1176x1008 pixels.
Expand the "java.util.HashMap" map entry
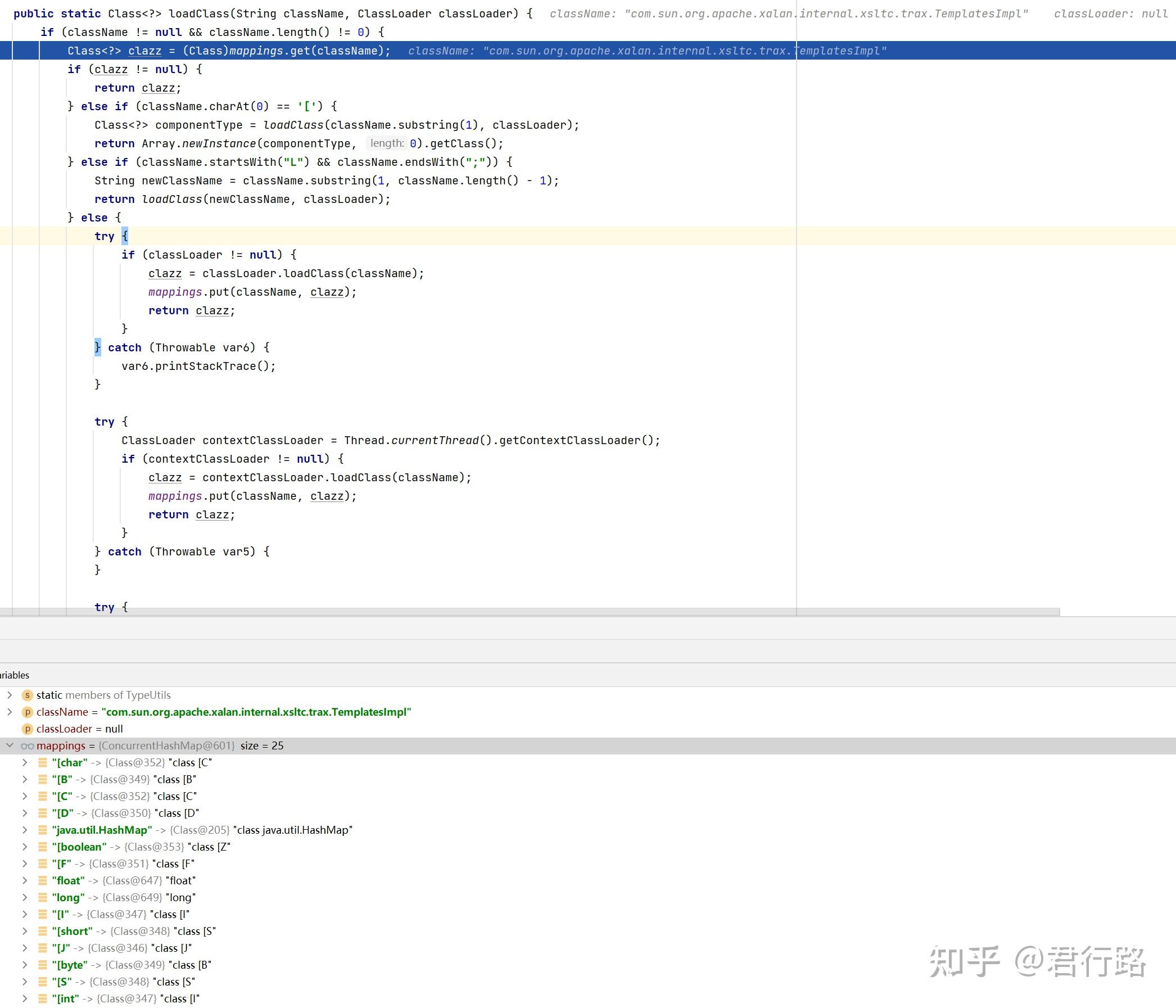24,830
